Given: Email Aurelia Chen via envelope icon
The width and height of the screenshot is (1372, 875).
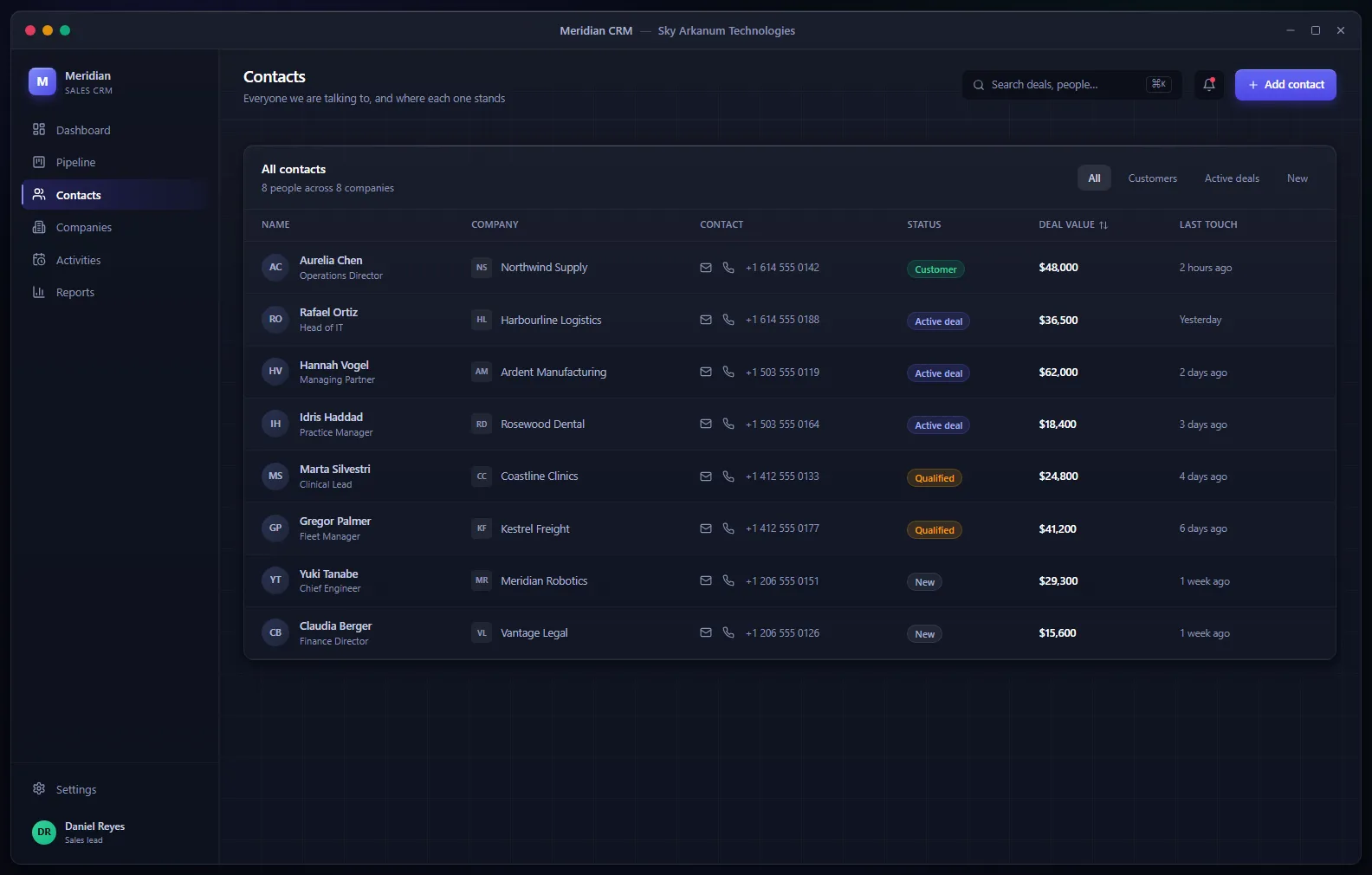Looking at the screenshot, I should pyautogui.click(x=706, y=268).
